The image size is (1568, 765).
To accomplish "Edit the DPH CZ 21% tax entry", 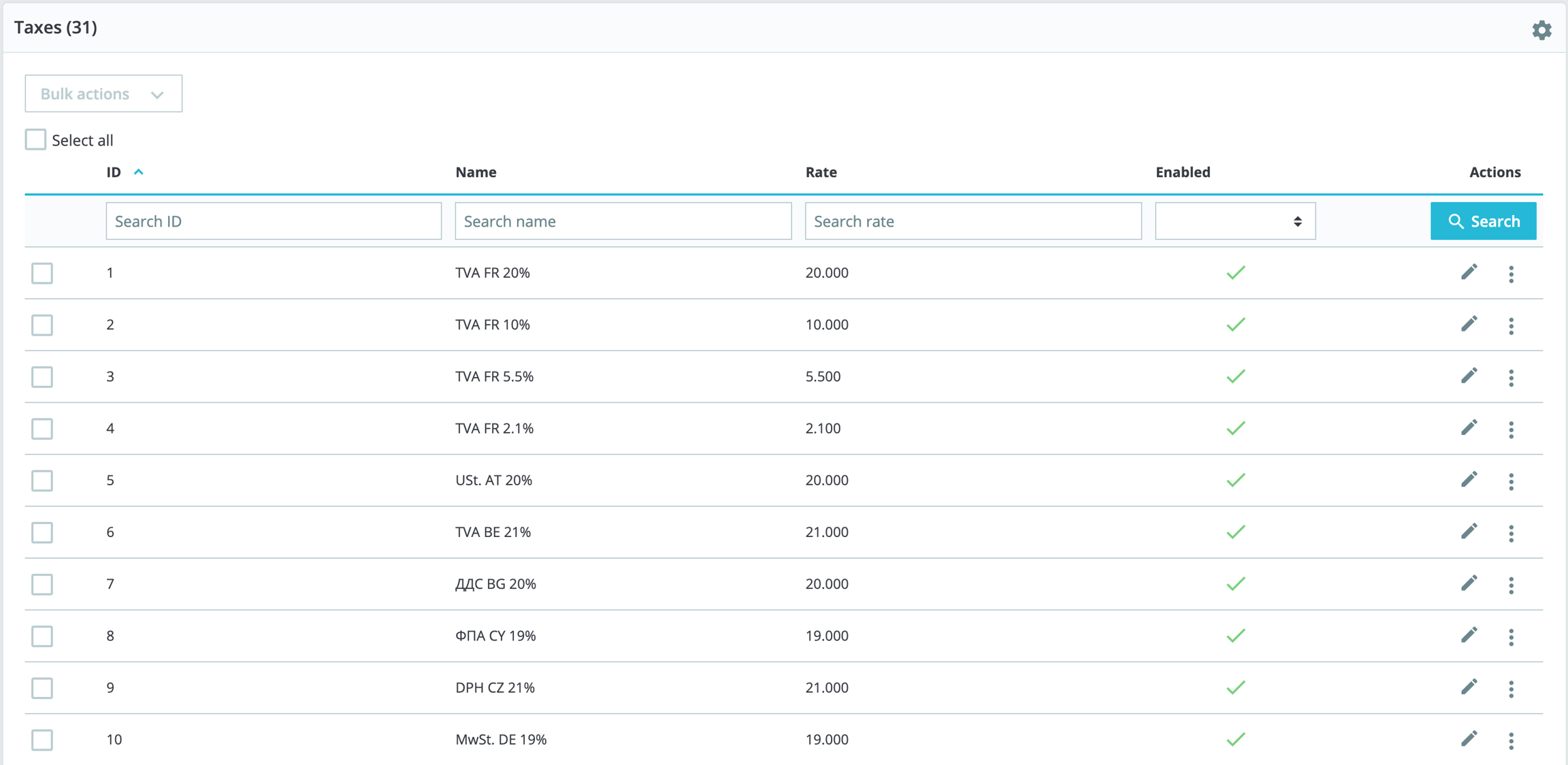I will click(x=1469, y=687).
